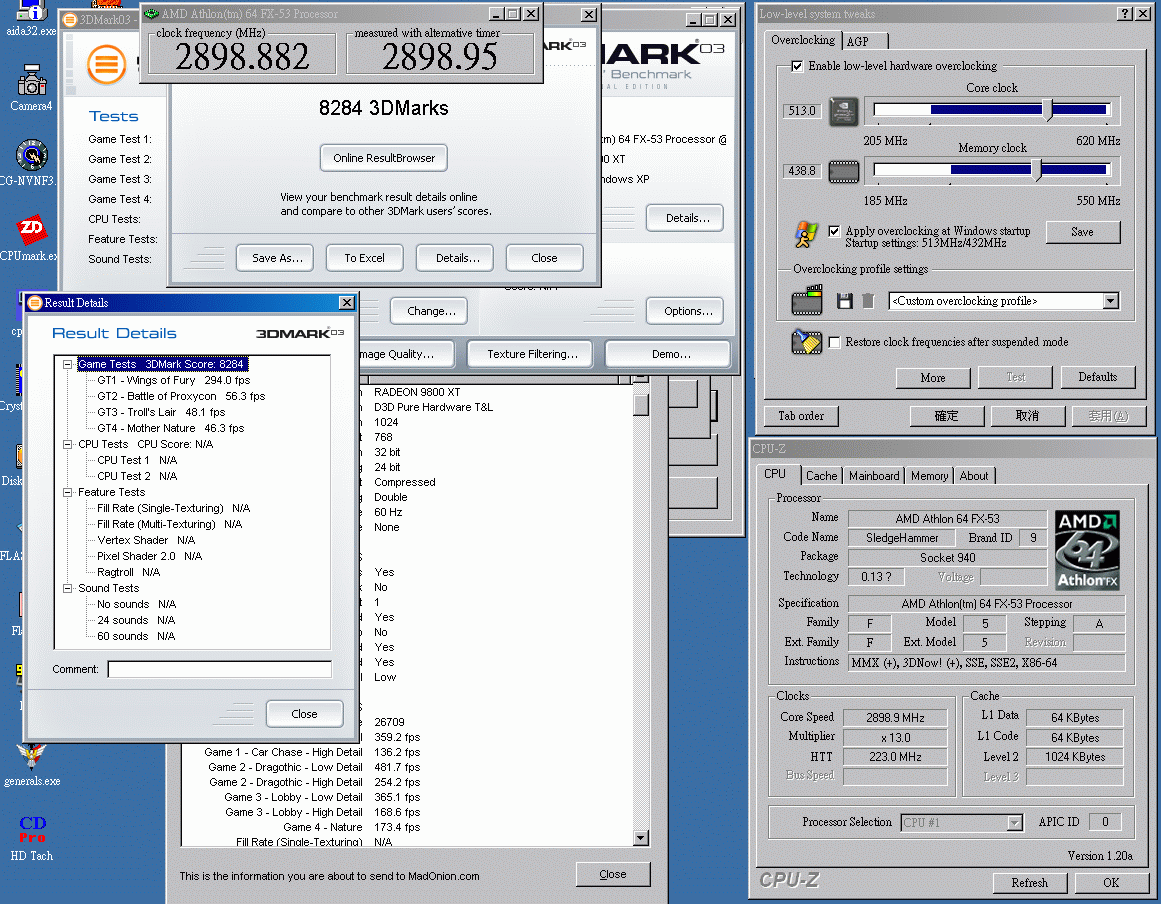Open Options in 3DMark03 window
Image resolution: width=1161 pixels, height=904 pixels.
(x=684, y=311)
